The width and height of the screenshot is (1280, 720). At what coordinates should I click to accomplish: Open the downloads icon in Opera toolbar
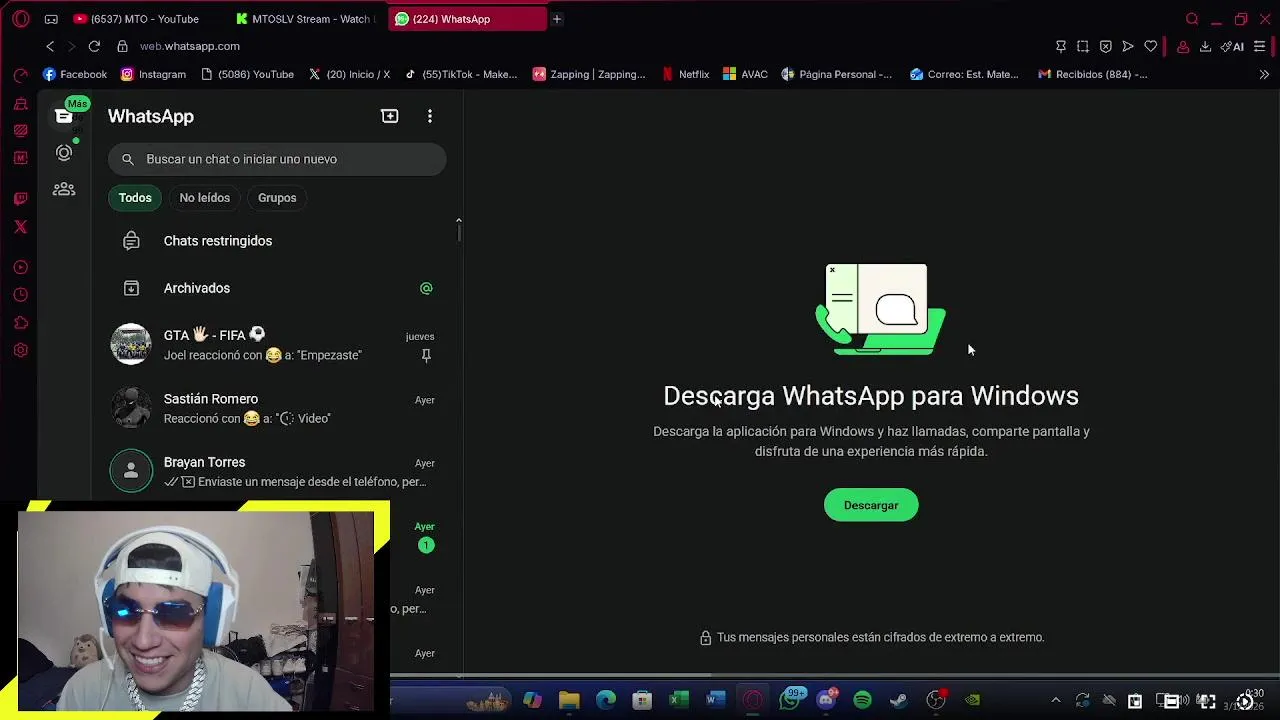point(1205,46)
